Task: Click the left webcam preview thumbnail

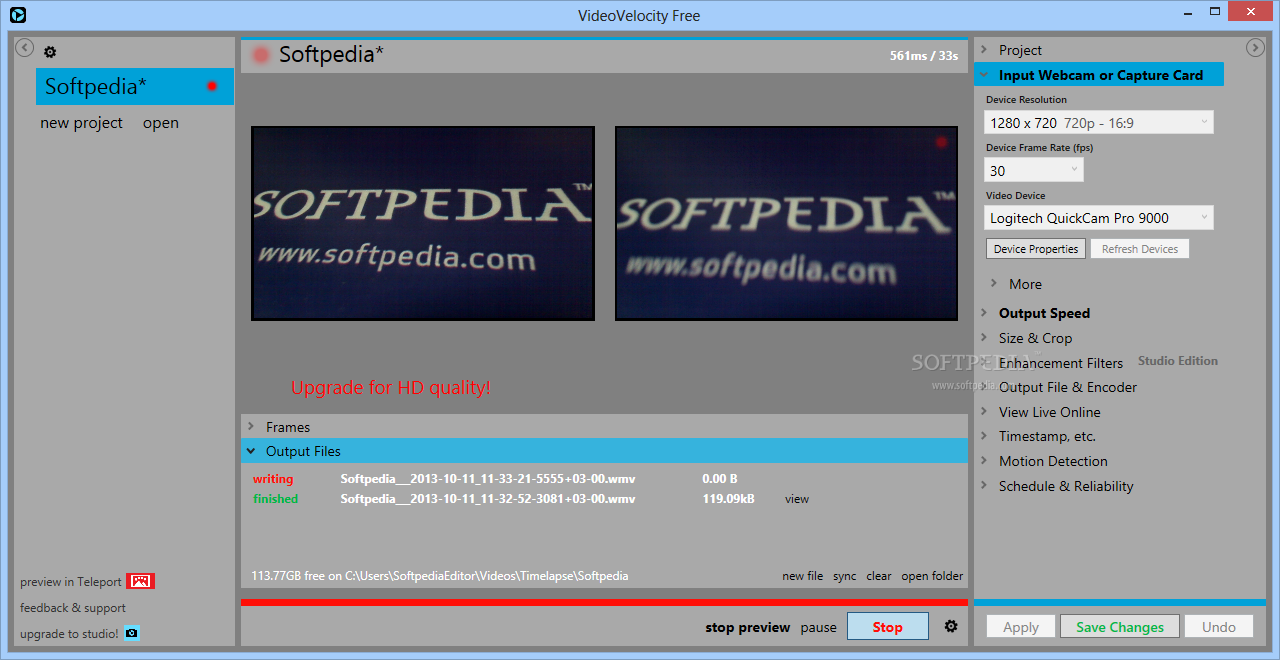Action: click(x=423, y=223)
